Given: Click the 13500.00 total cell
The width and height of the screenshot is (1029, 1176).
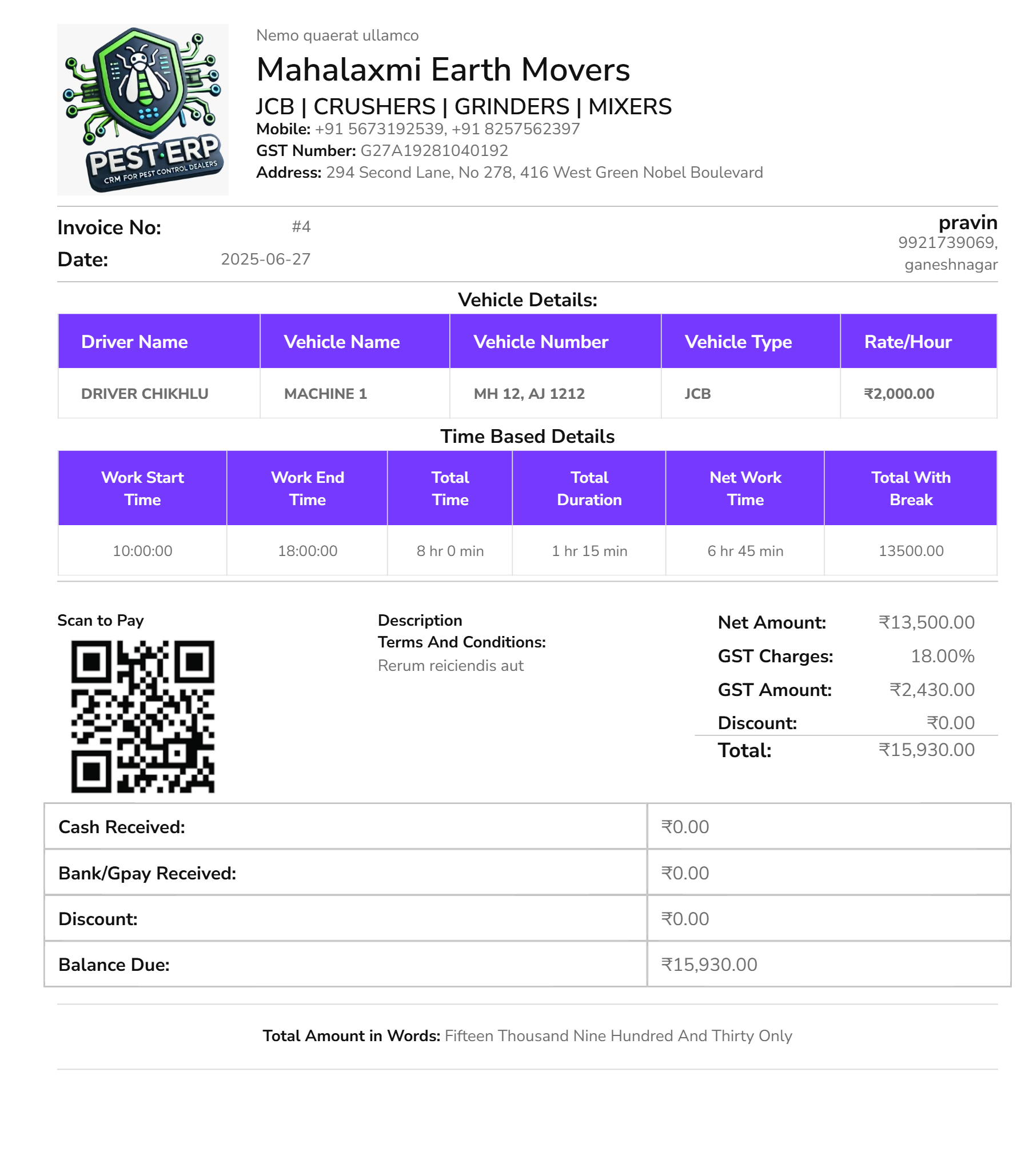Looking at the screenshot, I should point(911,550).
